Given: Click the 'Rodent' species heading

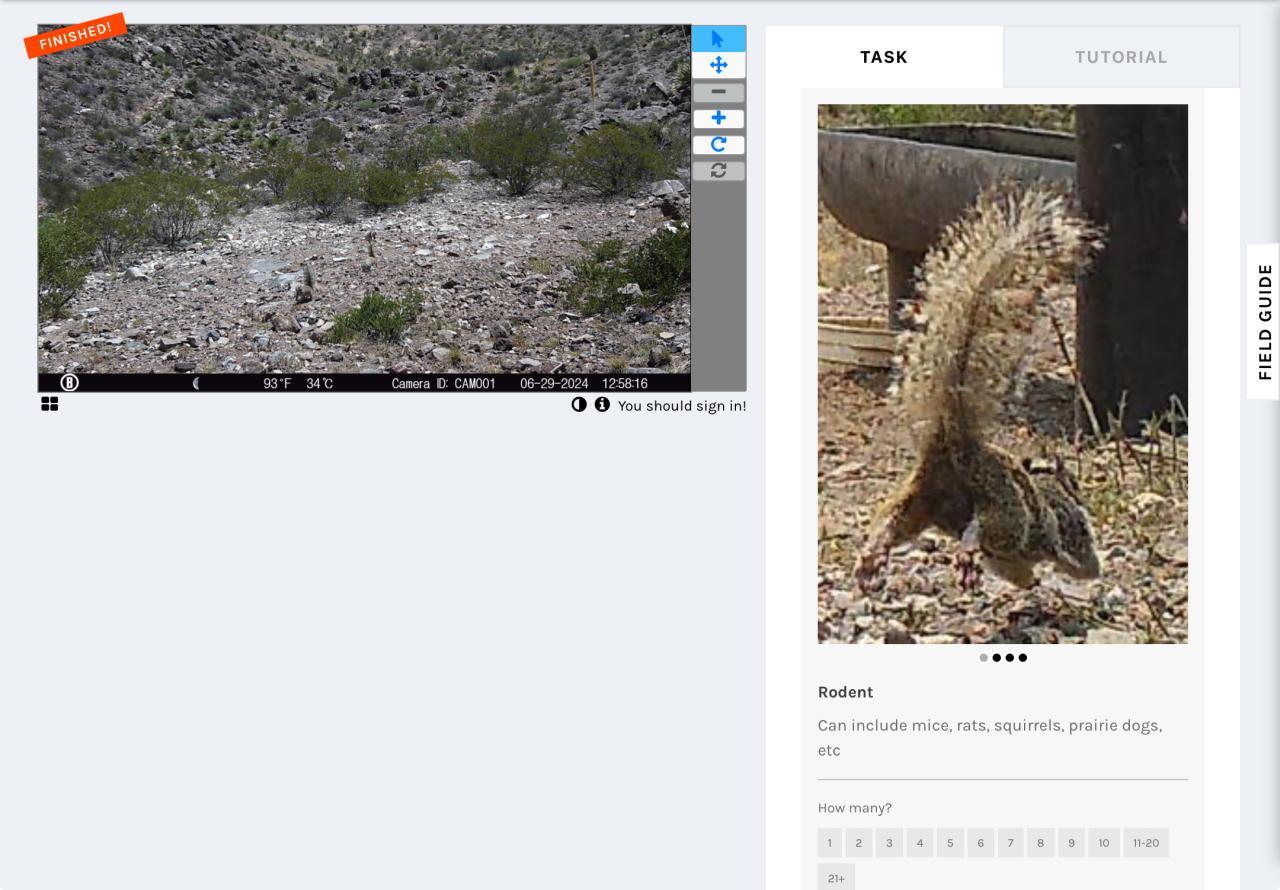Looking at the screenshot, I should pos(846,692).
